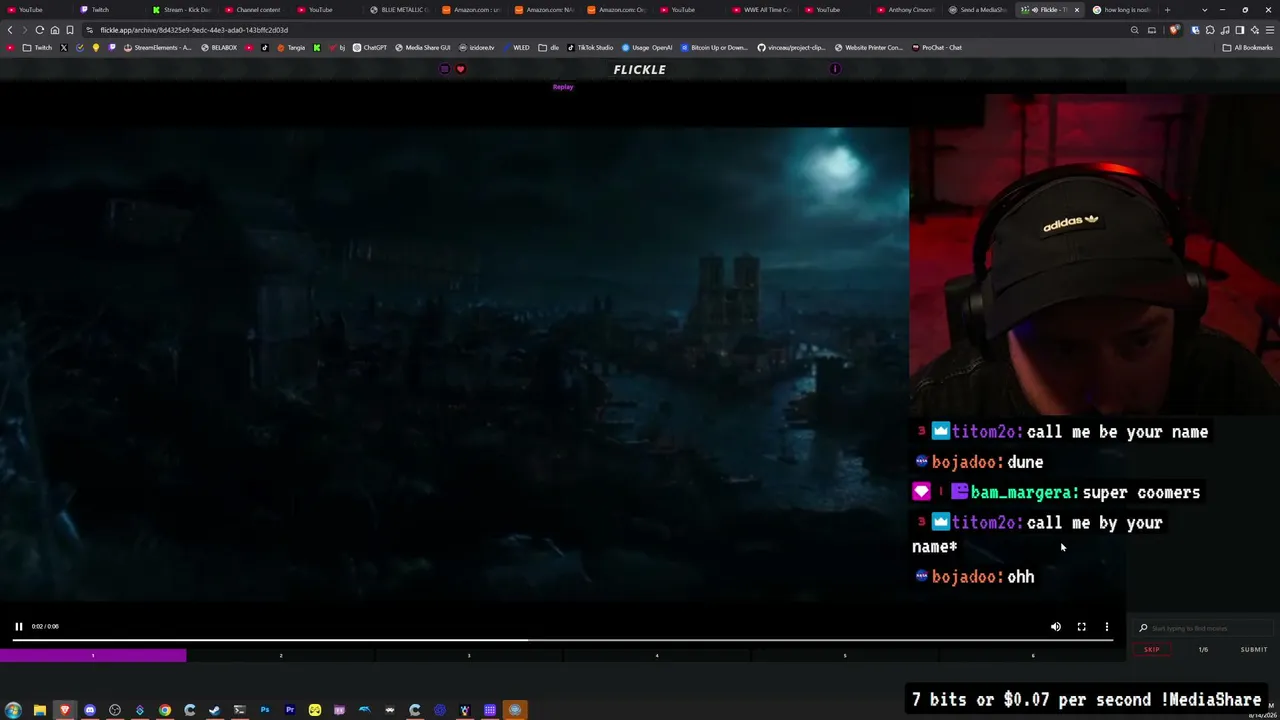Reload the current page
This screenshot has width=1280, height=720.
(x=40, y=30)
